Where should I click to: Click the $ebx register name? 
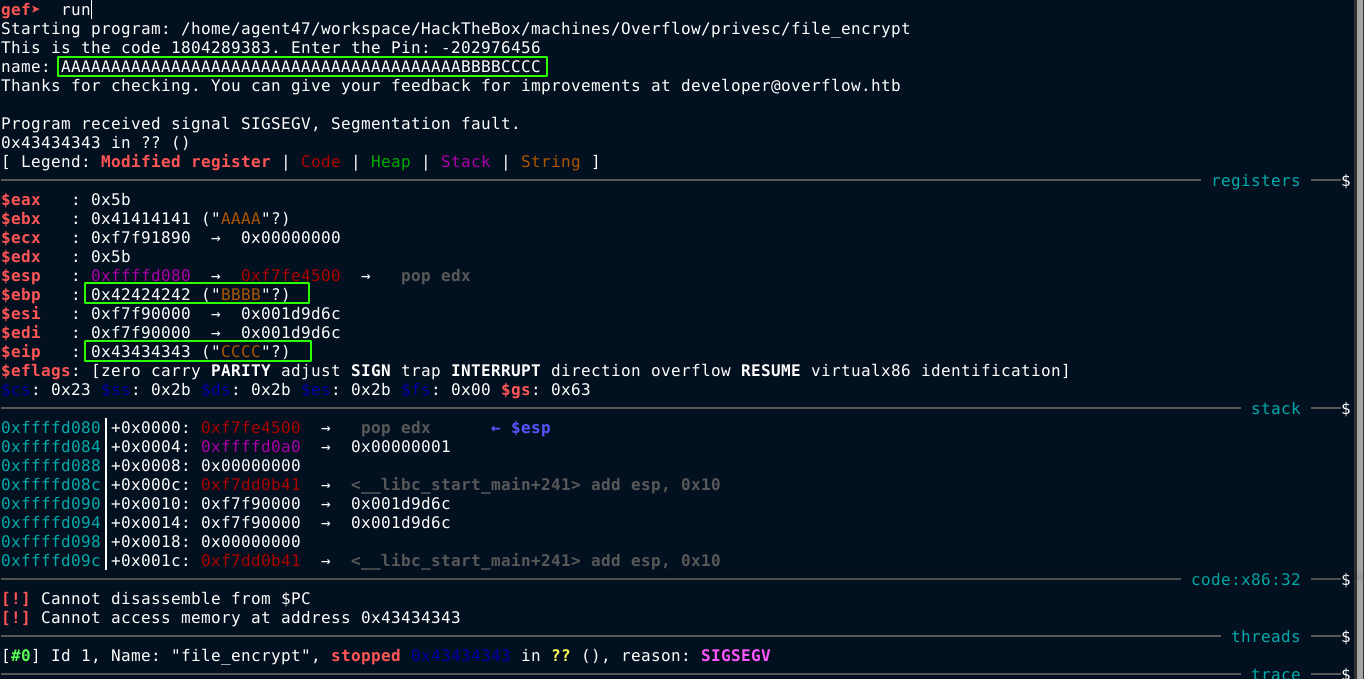pos(20,219)
